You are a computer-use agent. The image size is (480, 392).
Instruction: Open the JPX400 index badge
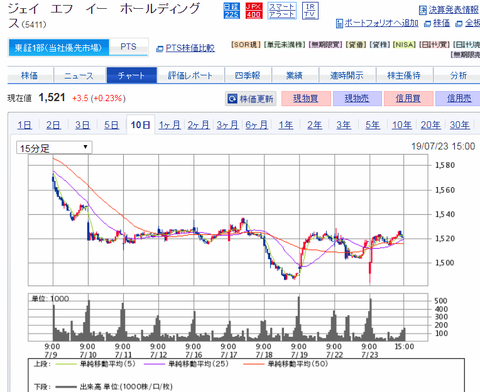click(x=254, y=11)
